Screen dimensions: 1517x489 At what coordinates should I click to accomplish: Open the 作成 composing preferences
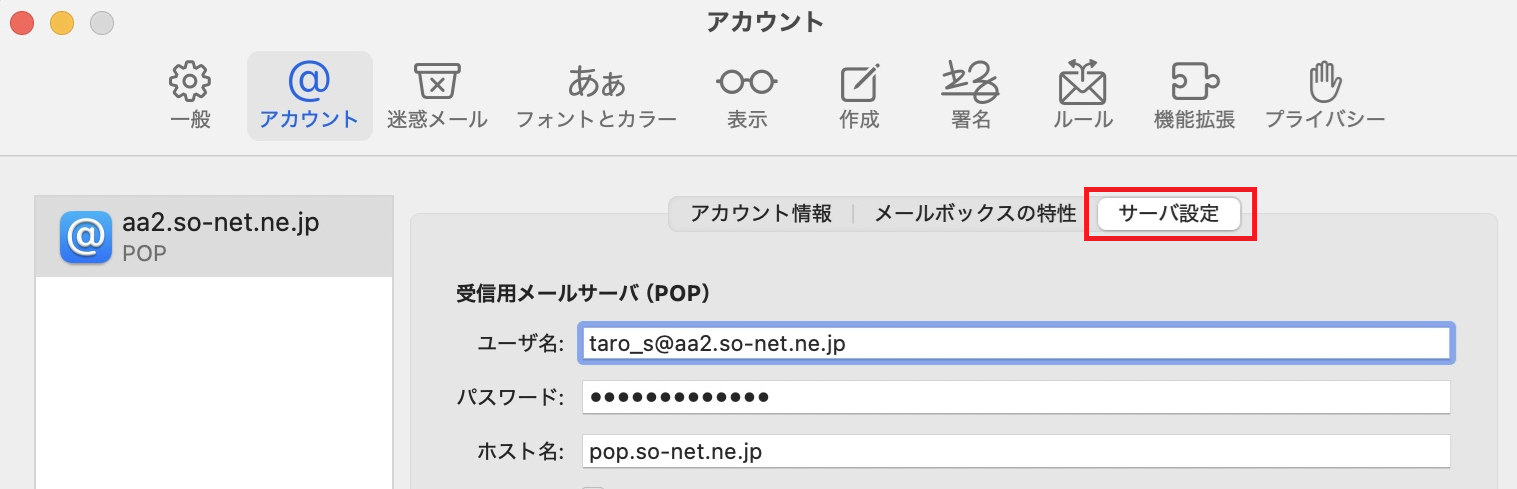pos(859,96)
